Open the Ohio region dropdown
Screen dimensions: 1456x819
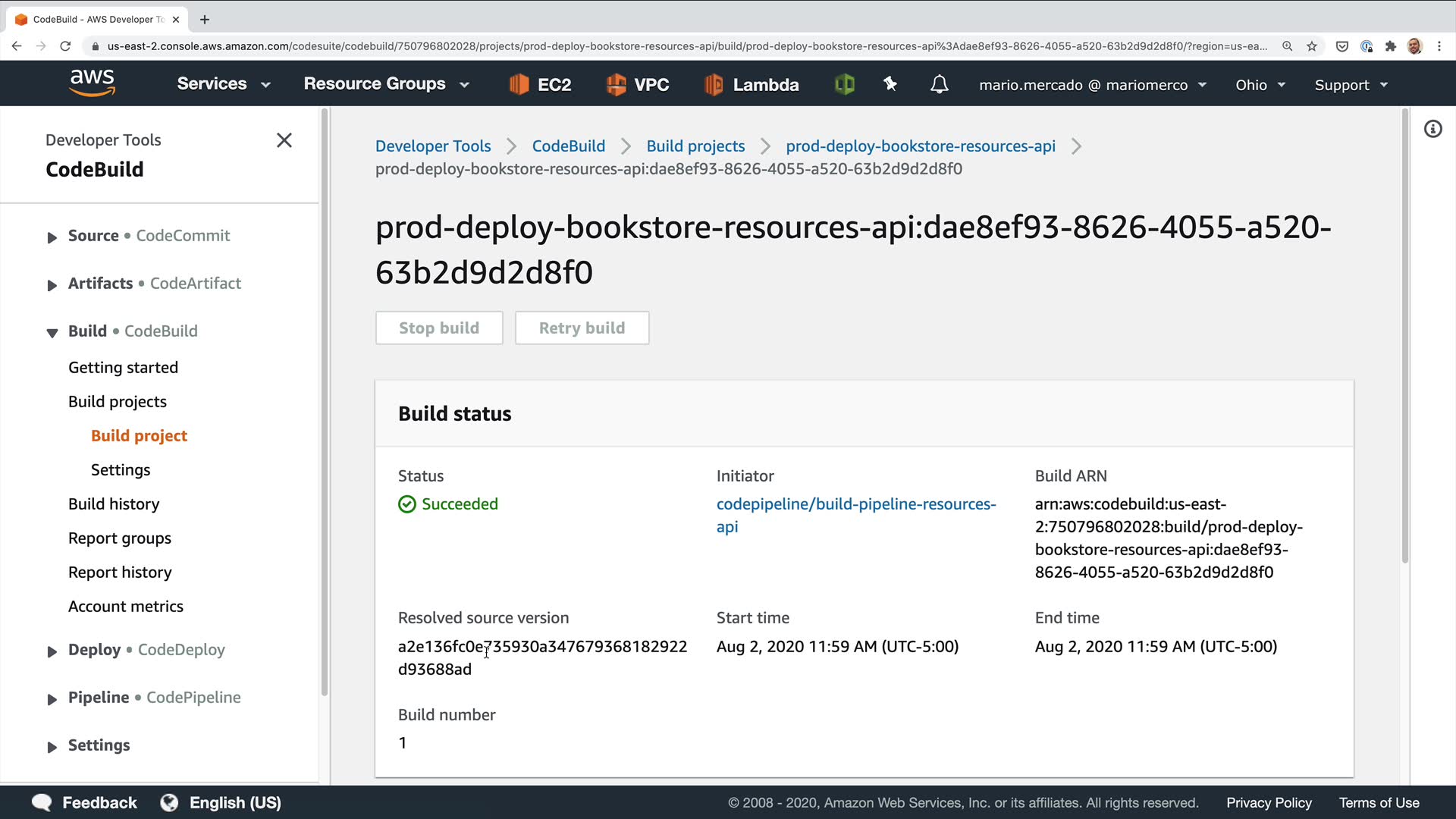tap(1260, 85)
